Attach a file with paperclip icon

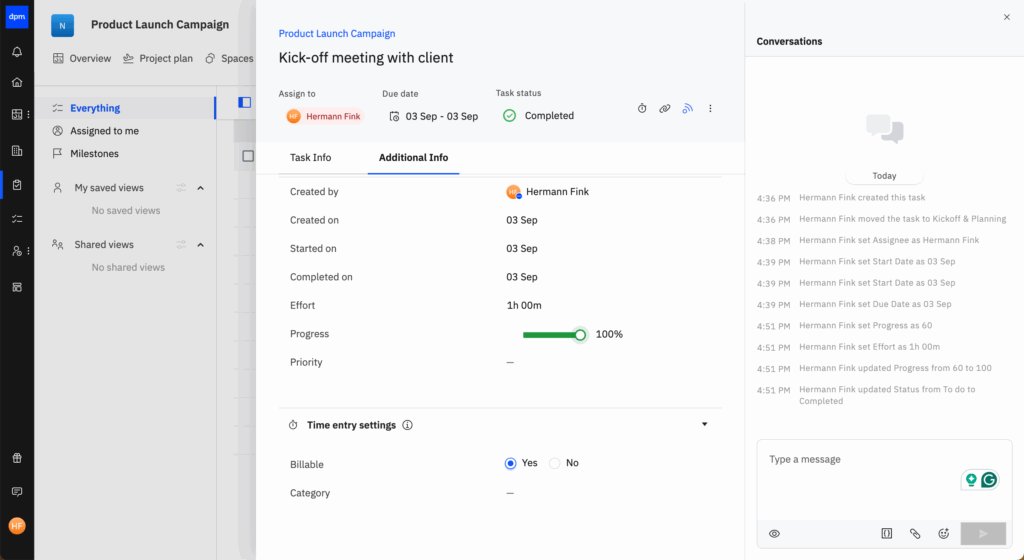pos(915,533)
